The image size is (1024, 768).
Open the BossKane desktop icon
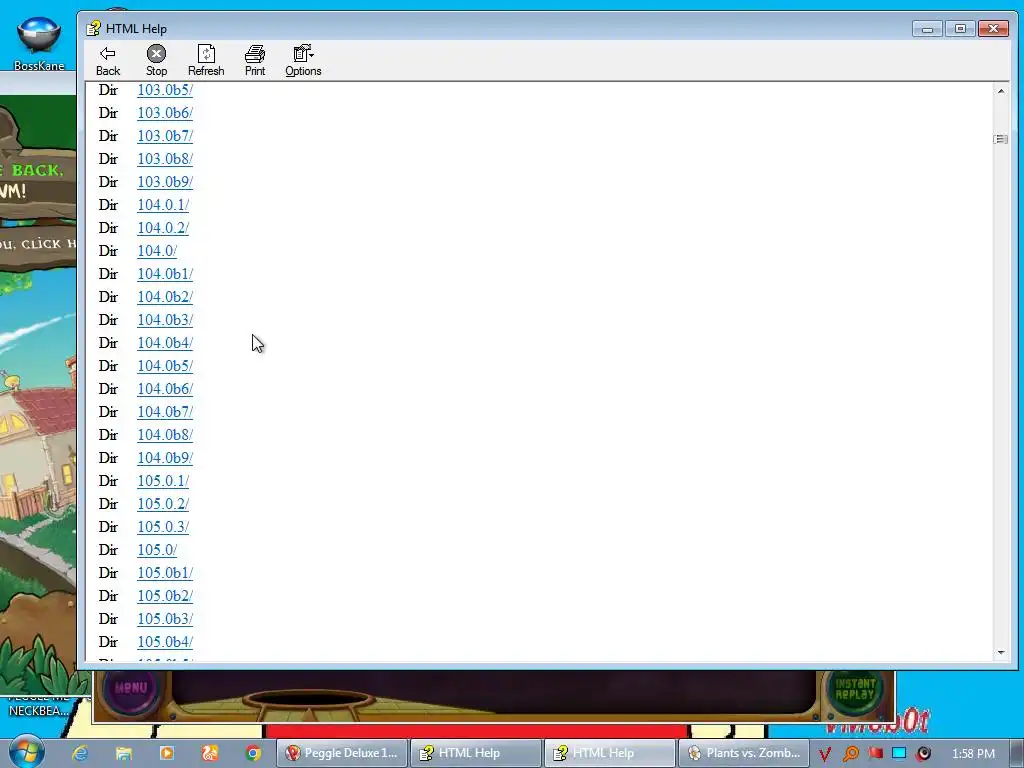coord(39,43)
